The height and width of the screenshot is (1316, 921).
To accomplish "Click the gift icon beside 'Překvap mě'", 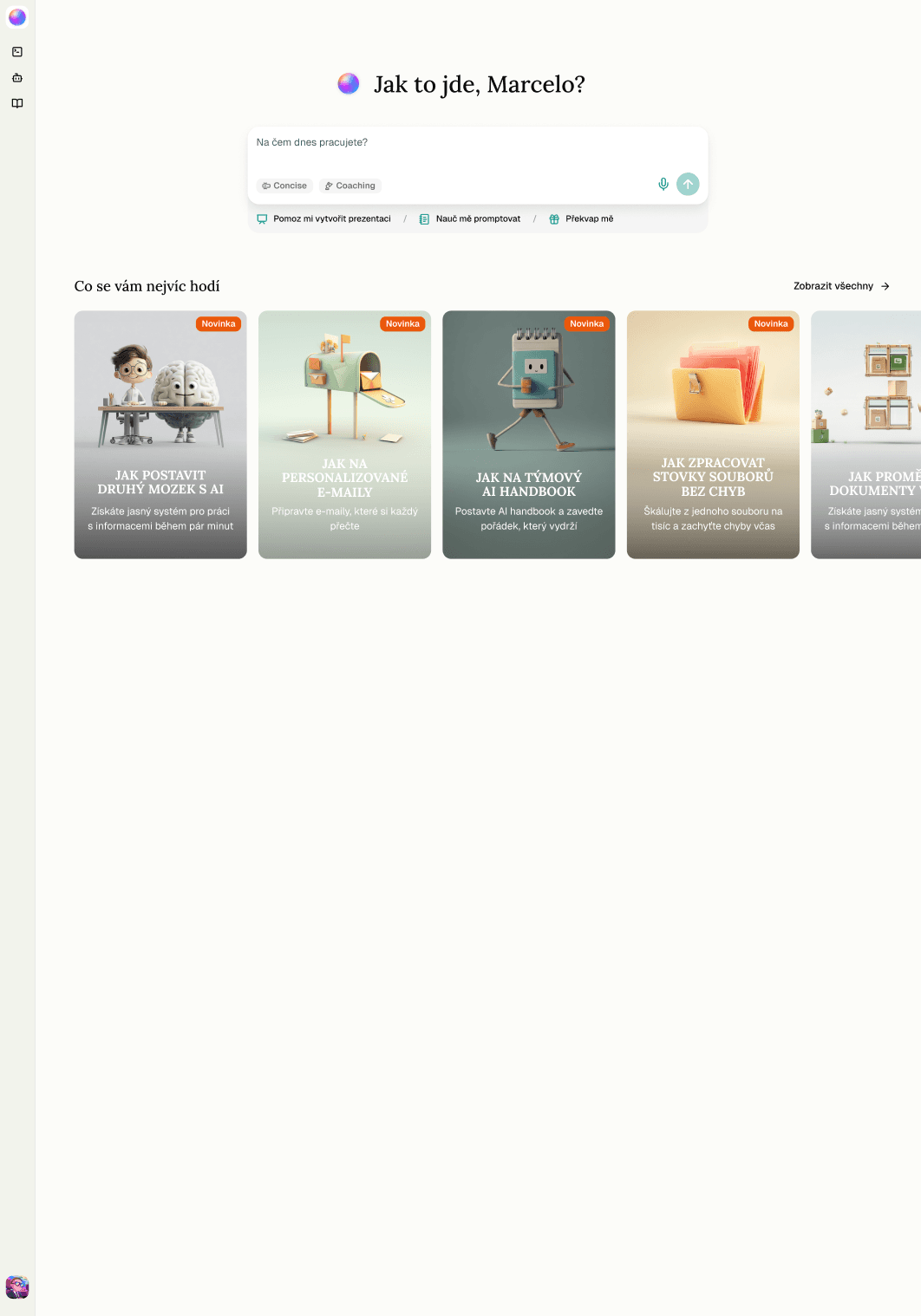I will [554, 219].
